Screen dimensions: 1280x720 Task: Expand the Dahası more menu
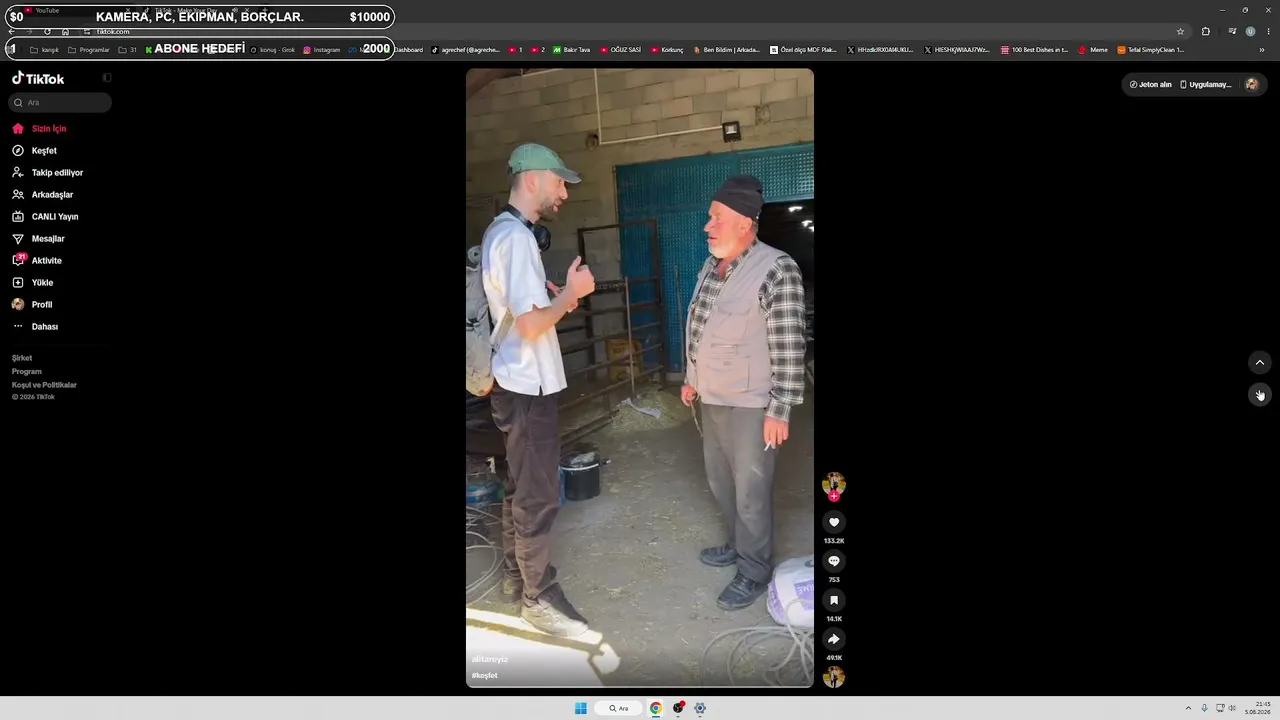[x=35, y=327]
